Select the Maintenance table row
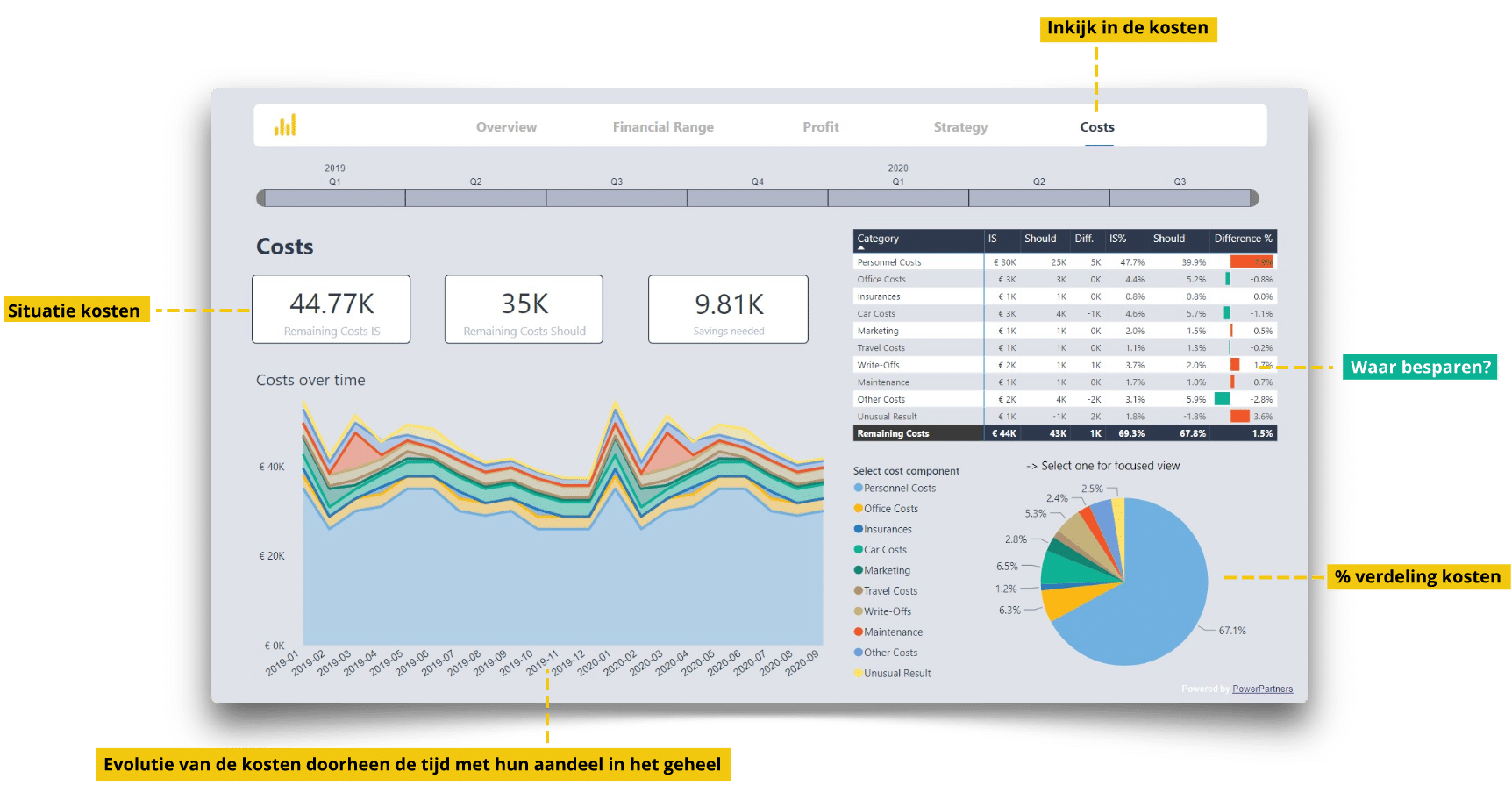This screenshot has width=1512, height=807. 1065,382
